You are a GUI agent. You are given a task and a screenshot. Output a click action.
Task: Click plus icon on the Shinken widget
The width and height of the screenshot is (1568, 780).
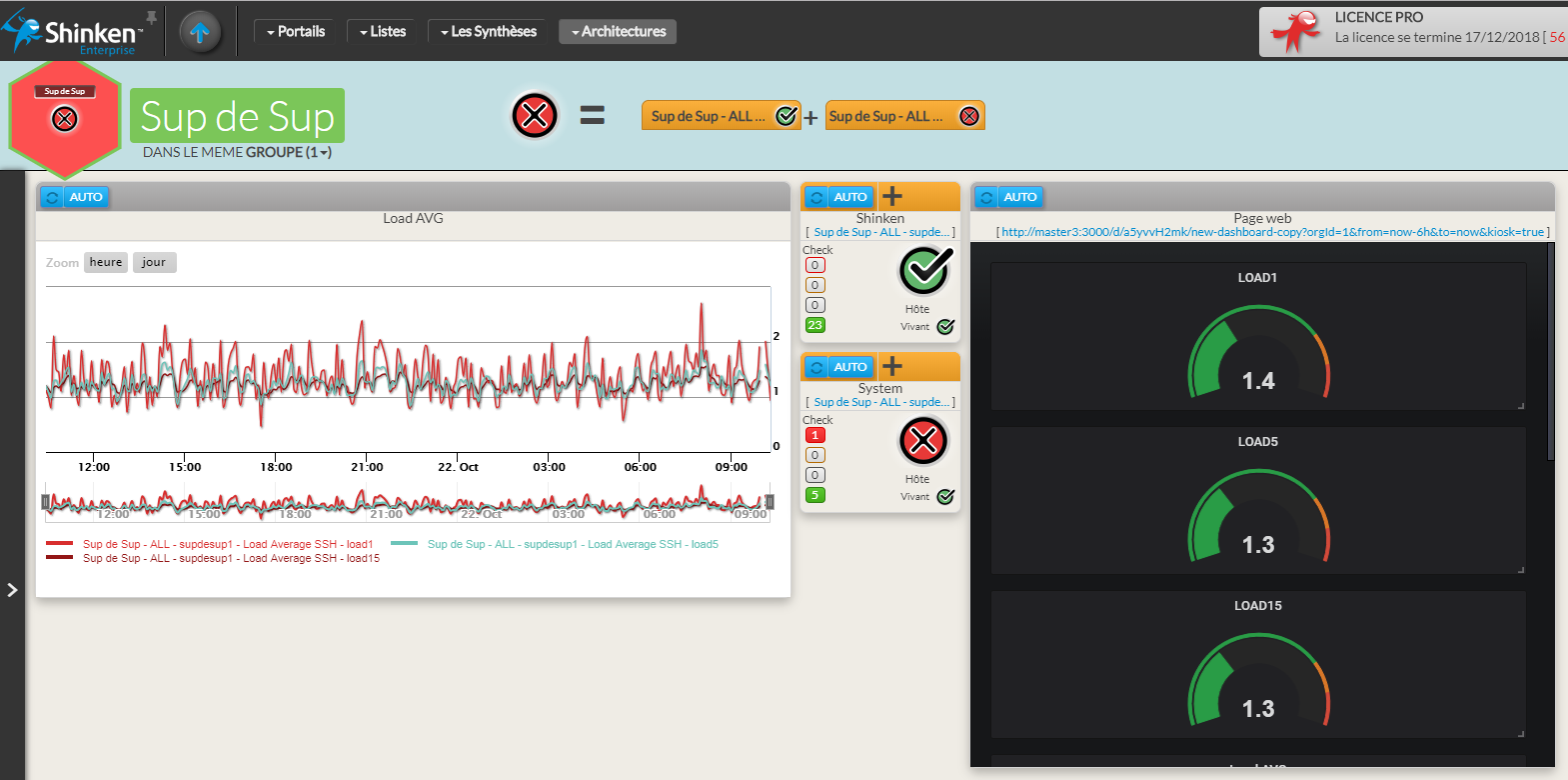[x=892, y=197]
